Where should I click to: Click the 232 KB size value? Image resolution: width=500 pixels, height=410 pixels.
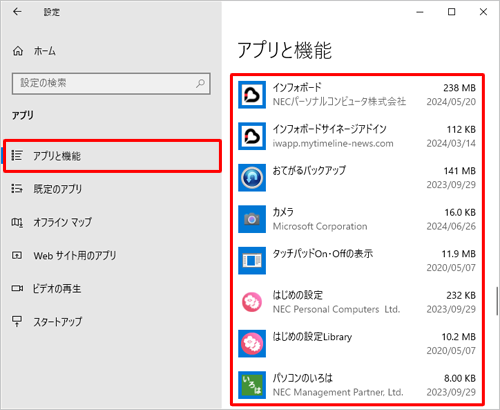point(461,295)
